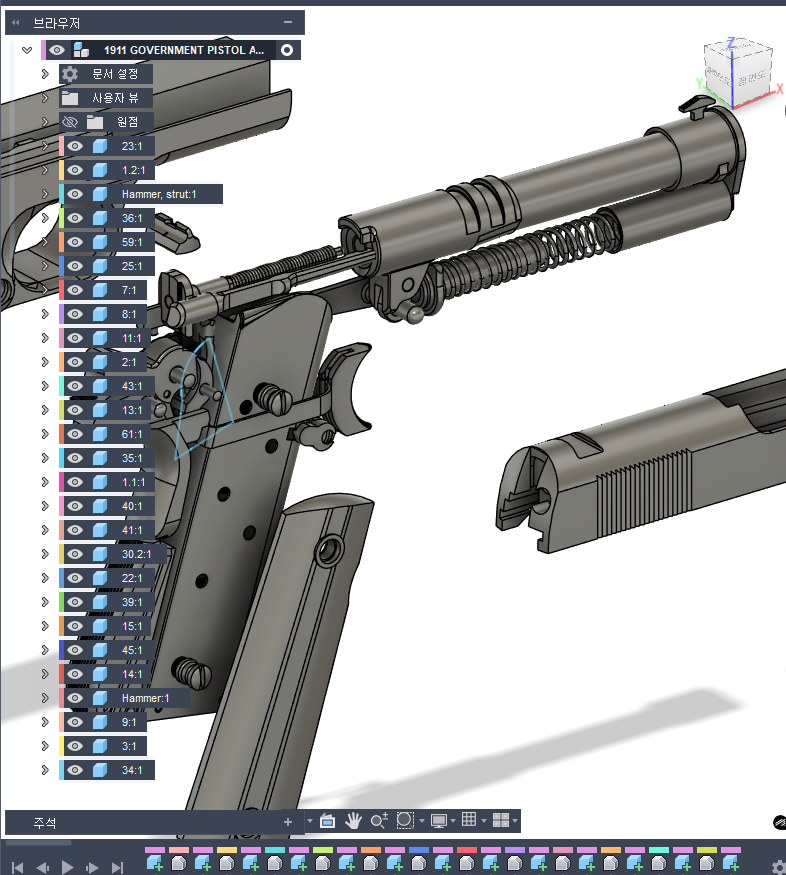Hide component 1.2:1 with its eye icon
Image resolution: width=786 pixels, height=875 pixels.
pos(75,170)
